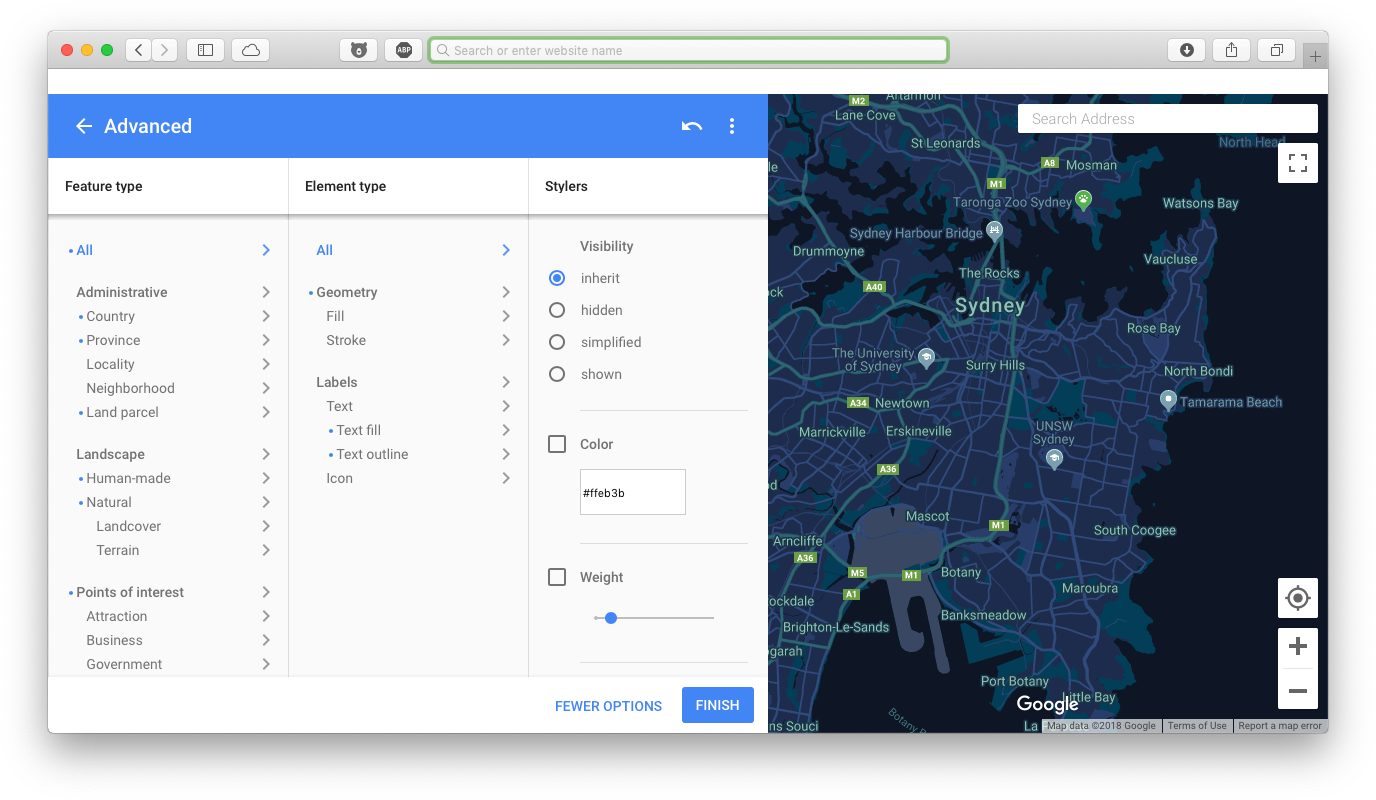
Task: Open the three-dot more options menu
Action: tap(732, 126)
